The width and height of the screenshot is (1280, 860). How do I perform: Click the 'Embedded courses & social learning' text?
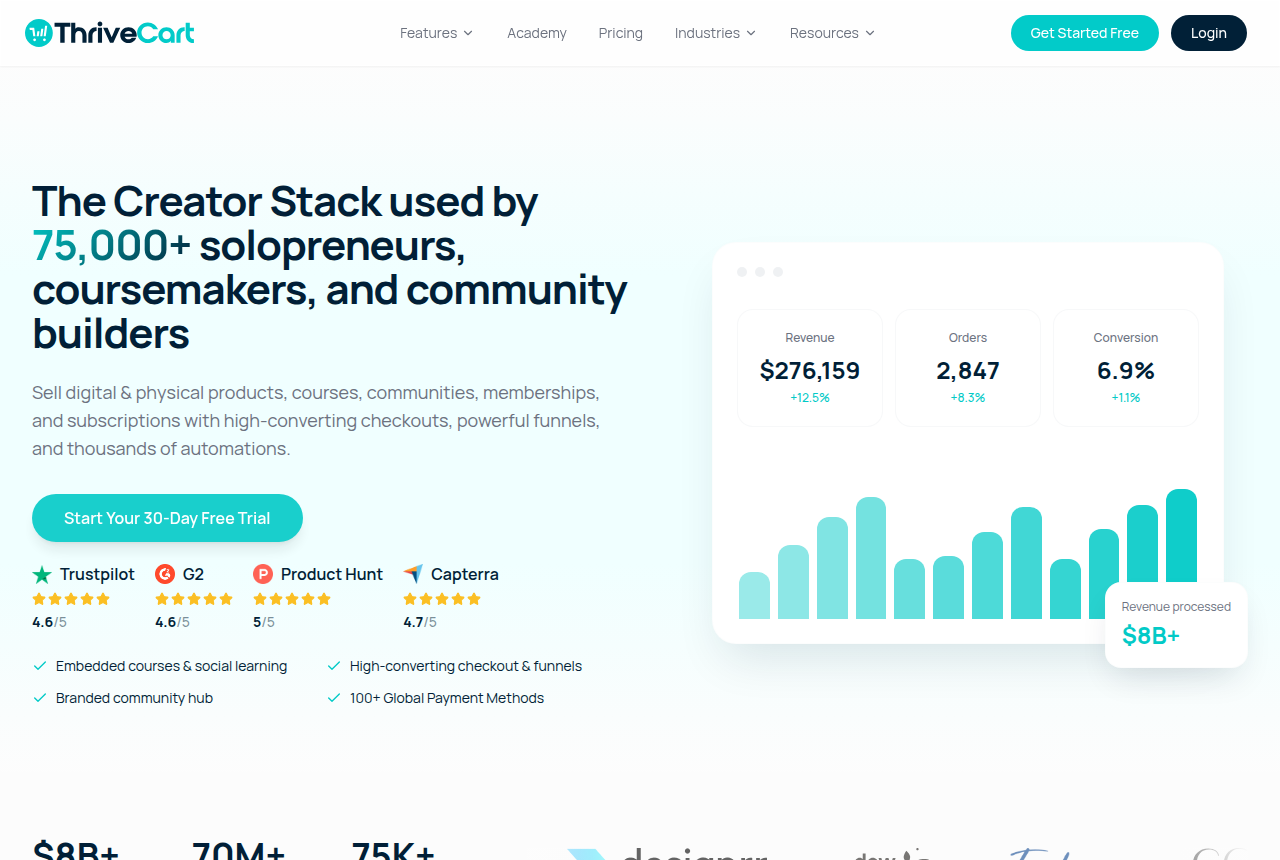[x=171, y=666]
